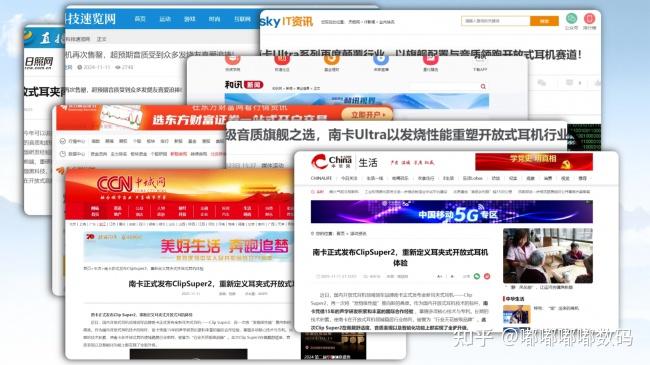Open the 学党史 red banner on 中华网

coord(534,162)
